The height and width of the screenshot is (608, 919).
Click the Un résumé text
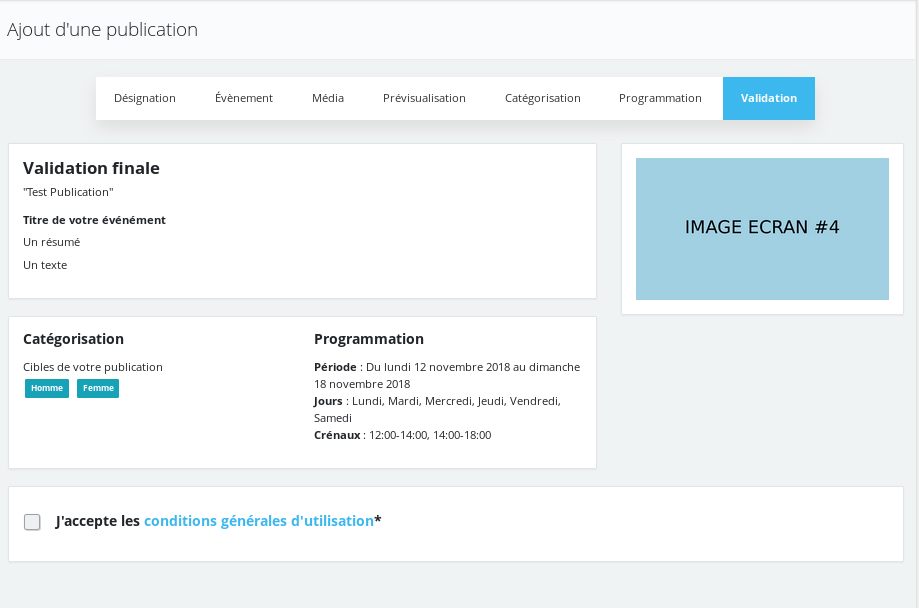click(52, 242)
